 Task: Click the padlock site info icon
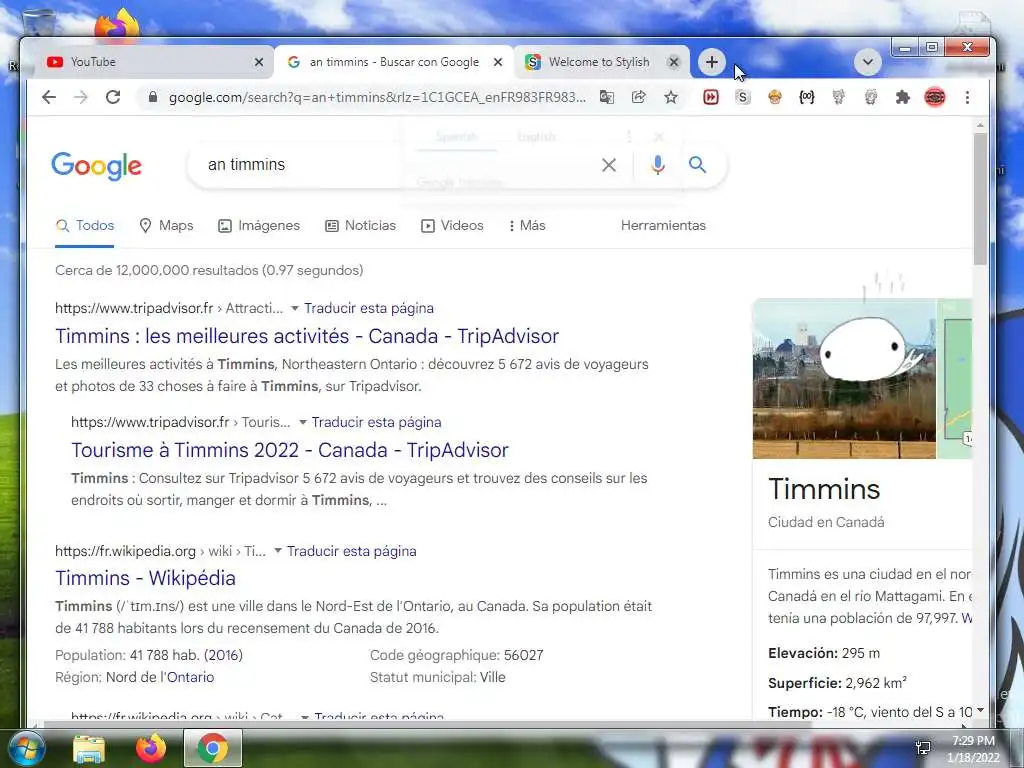click(153, 97)
